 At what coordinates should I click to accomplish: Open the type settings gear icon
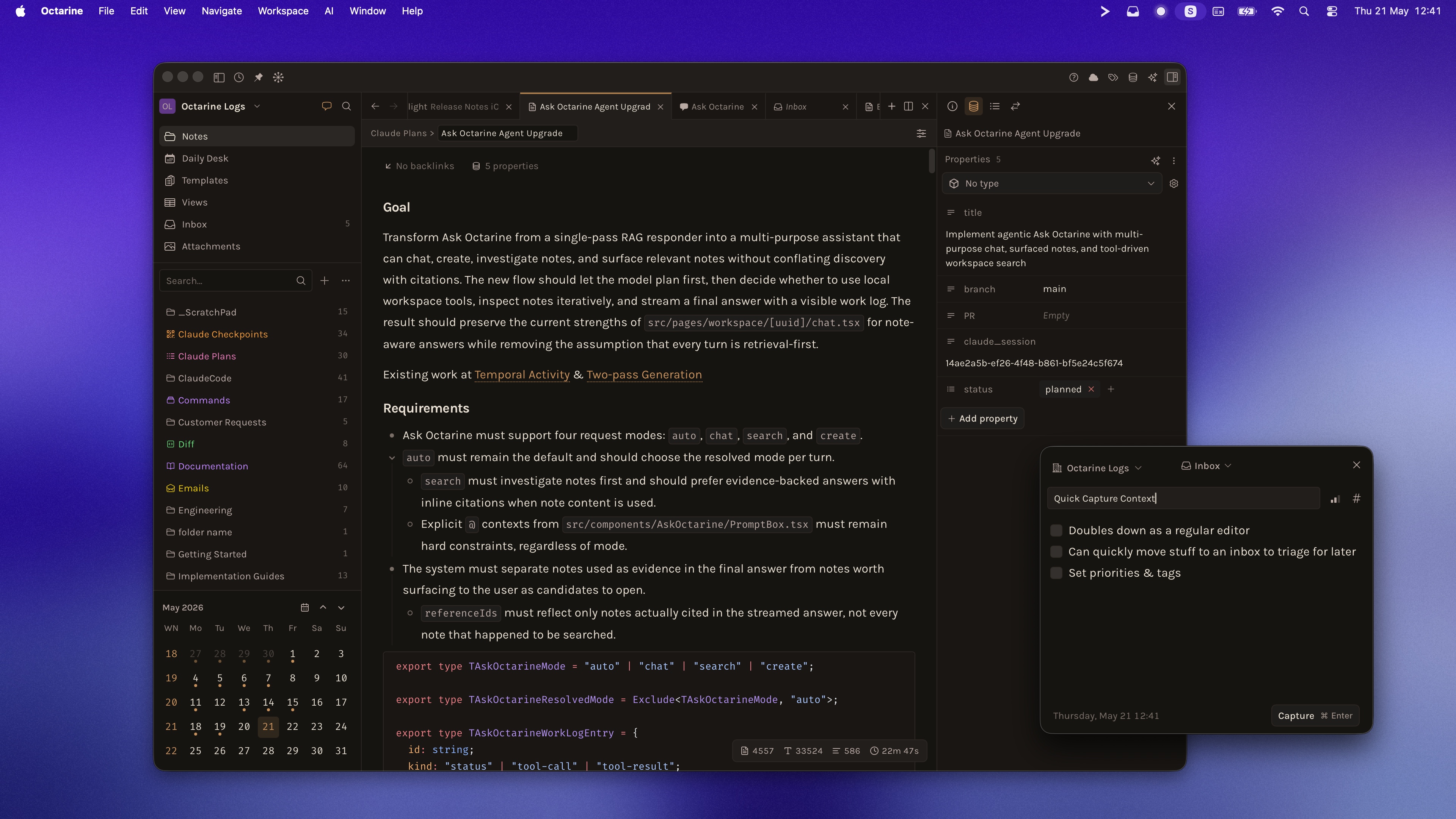pos(1174,184)
